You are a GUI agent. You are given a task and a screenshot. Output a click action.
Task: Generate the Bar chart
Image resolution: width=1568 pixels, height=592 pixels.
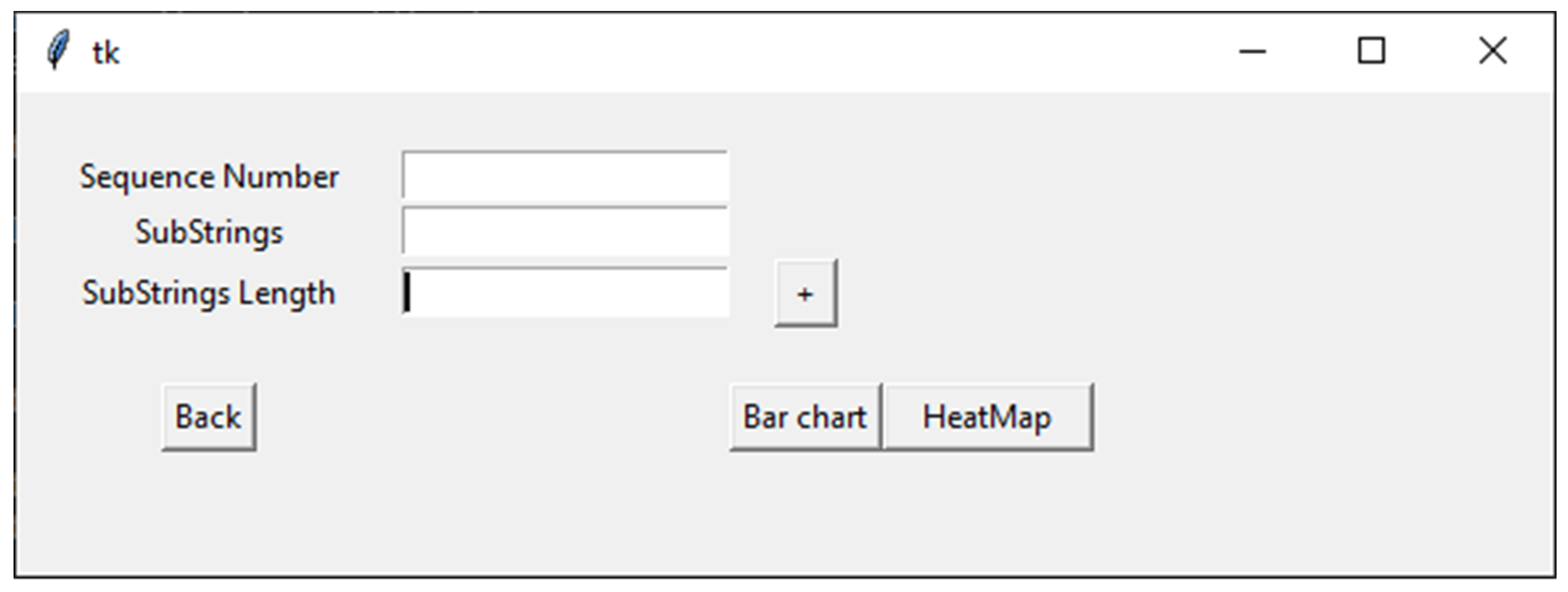tap(805, 417)
